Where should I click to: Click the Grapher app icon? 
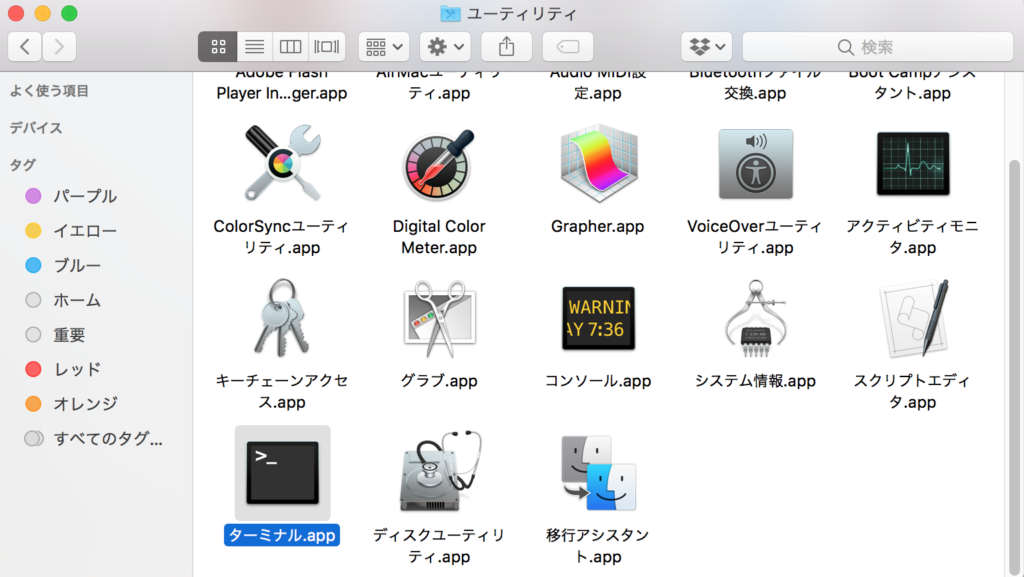point(598,164)
